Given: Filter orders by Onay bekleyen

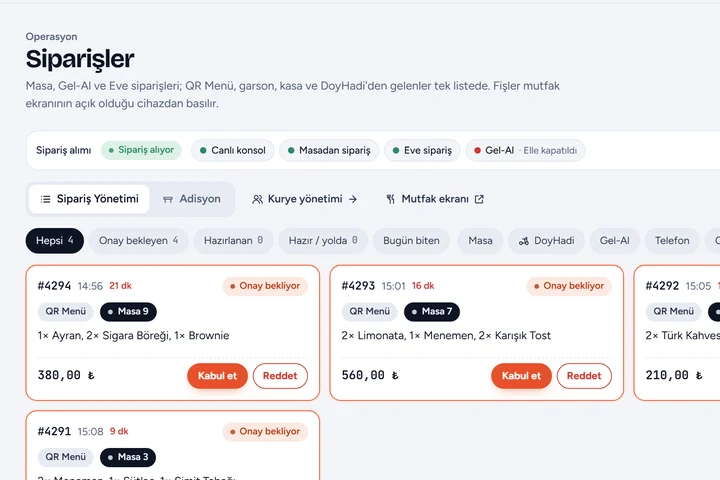Looking at the screenshot, I should (139, 241).
